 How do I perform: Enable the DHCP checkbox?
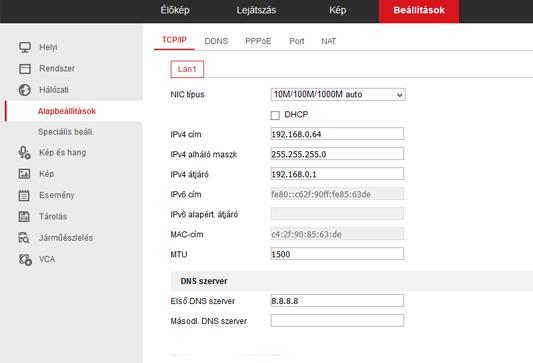tap(275, 115)
